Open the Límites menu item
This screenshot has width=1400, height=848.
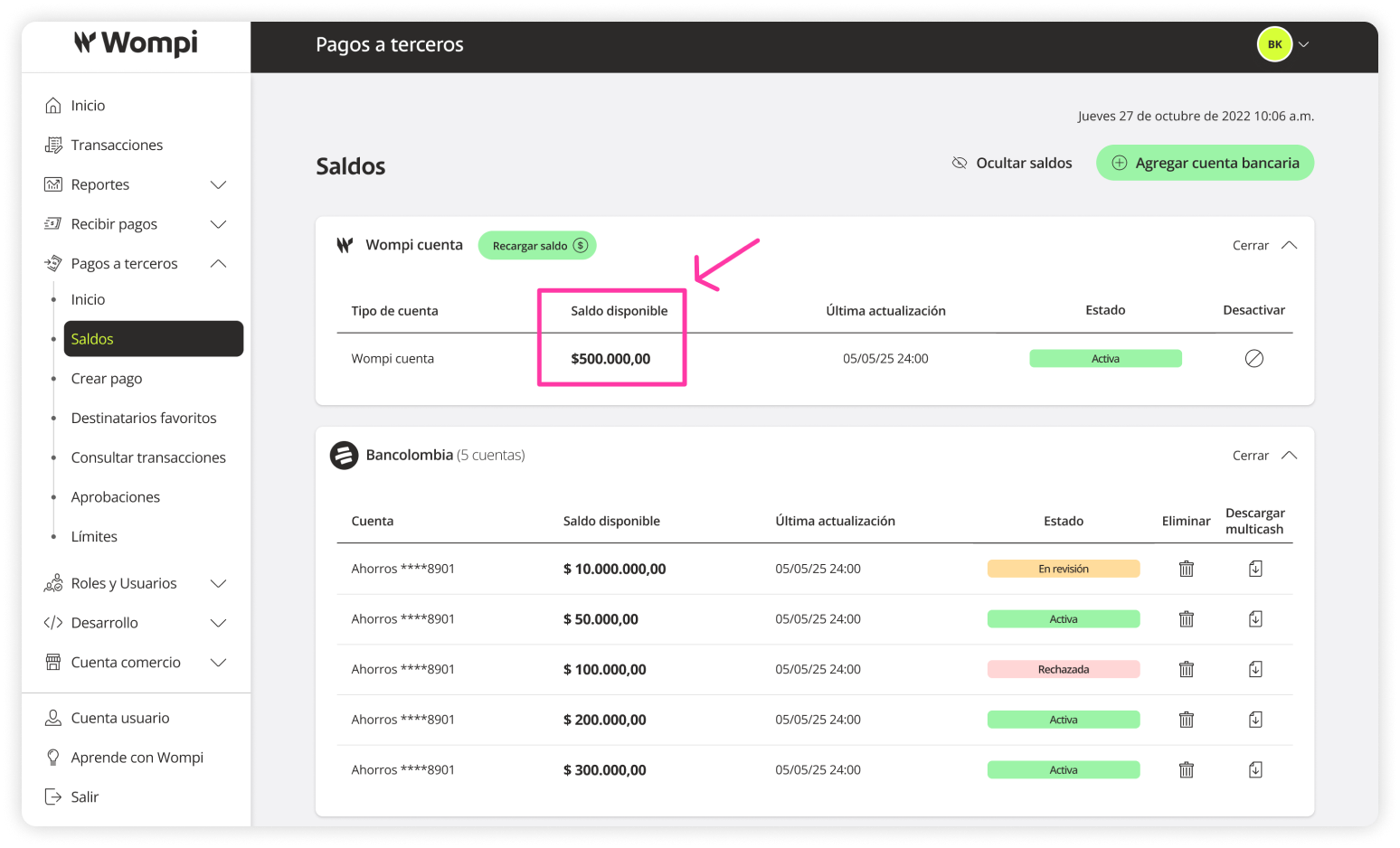94,536
